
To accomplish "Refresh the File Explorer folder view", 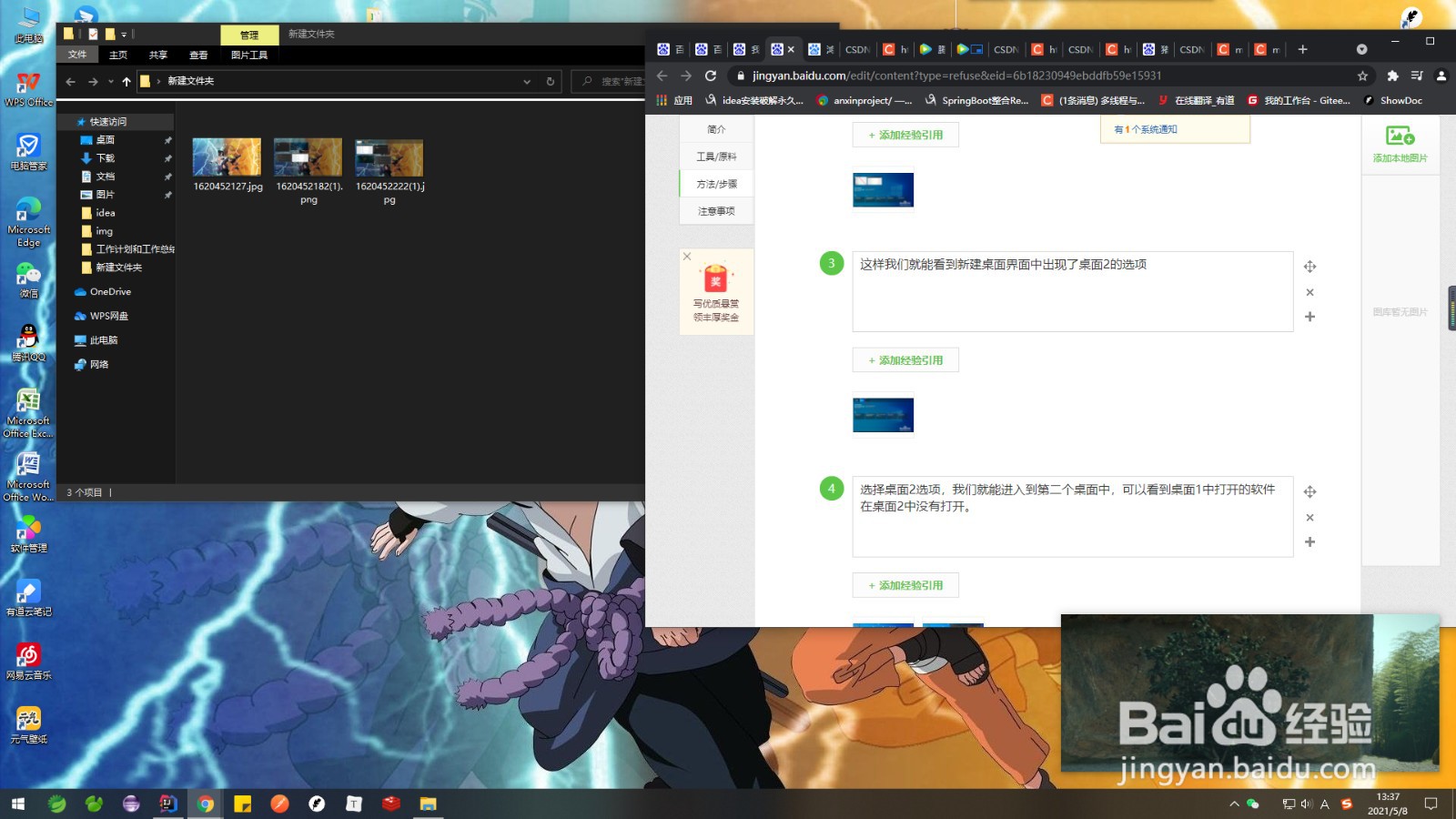I will [x=550, y=82].
